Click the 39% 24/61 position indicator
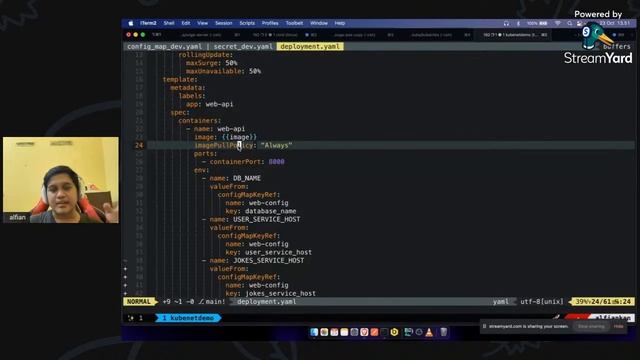This screenshot has height=360, width=640. (603, 302)
